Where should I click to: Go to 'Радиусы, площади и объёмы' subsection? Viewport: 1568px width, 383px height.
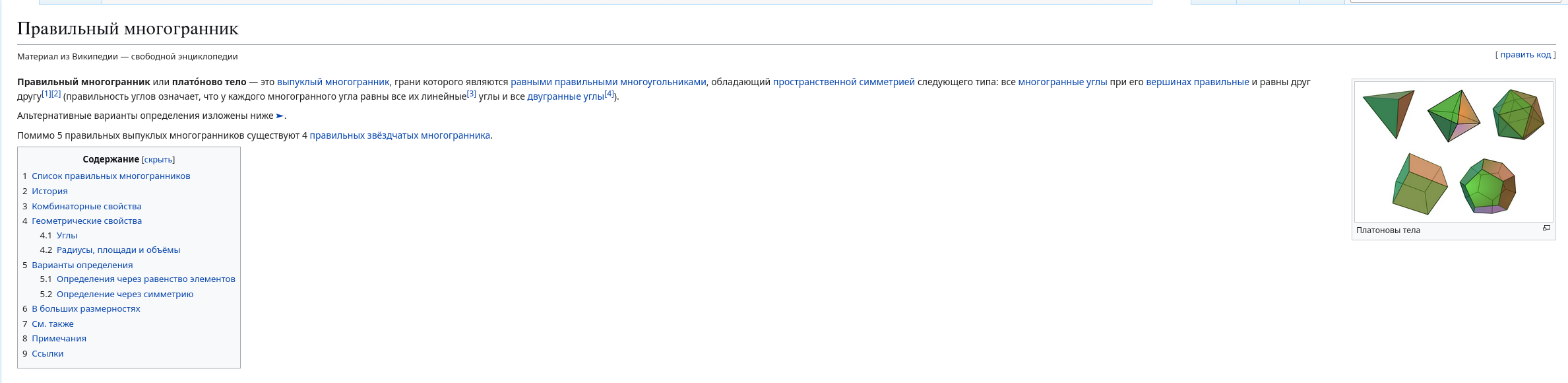[x=118, y=250]
